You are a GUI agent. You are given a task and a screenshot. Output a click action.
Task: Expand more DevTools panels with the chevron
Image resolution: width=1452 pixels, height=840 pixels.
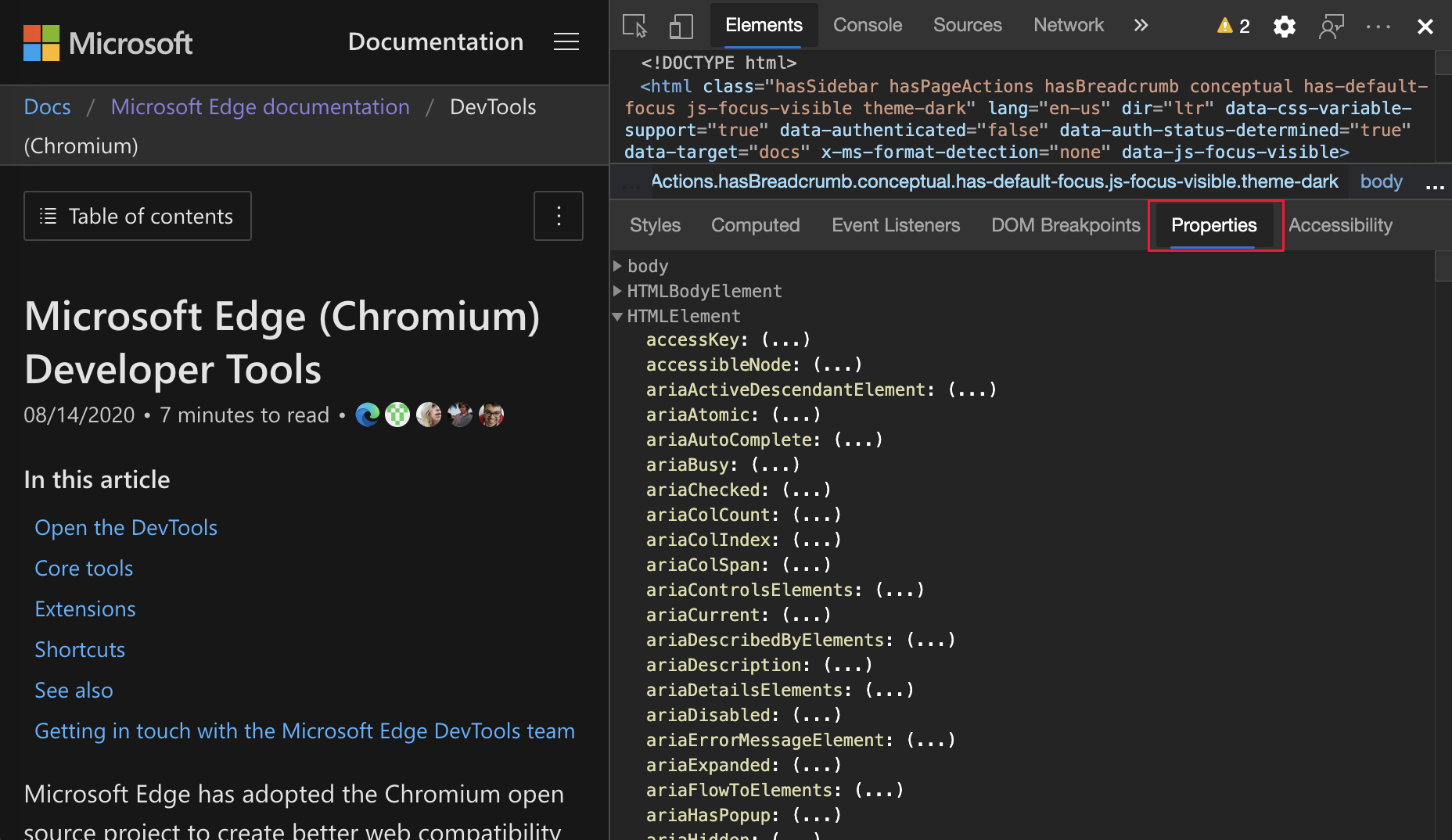(x=1141, y=25)
